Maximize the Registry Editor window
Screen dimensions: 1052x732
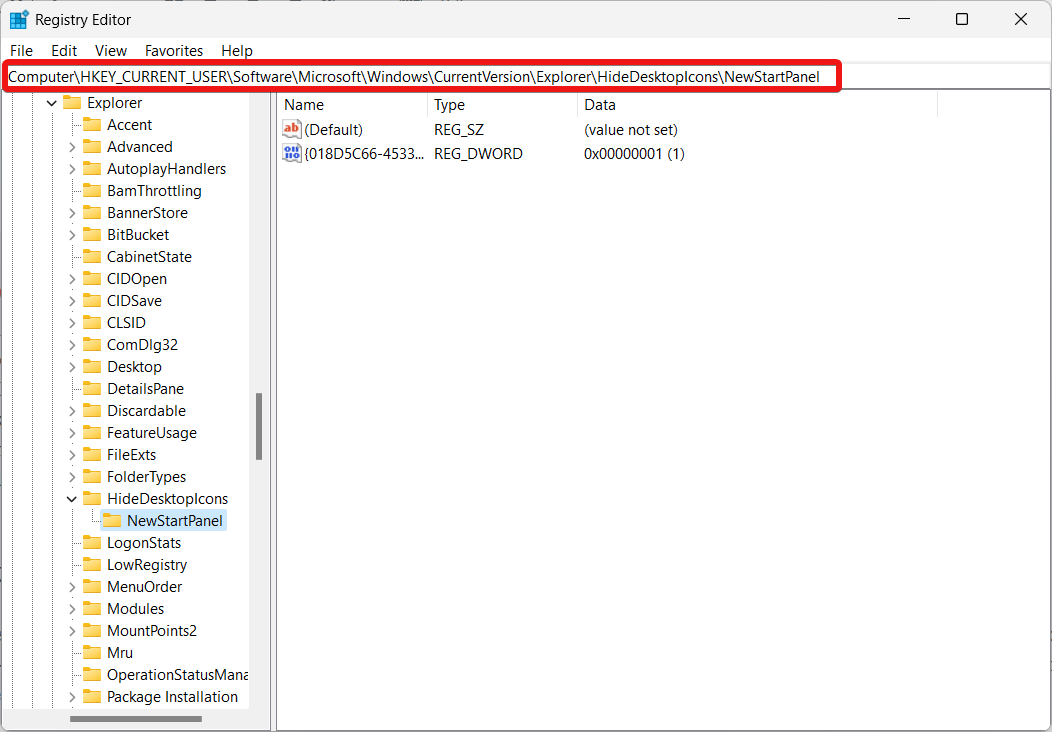pos(961,19)
